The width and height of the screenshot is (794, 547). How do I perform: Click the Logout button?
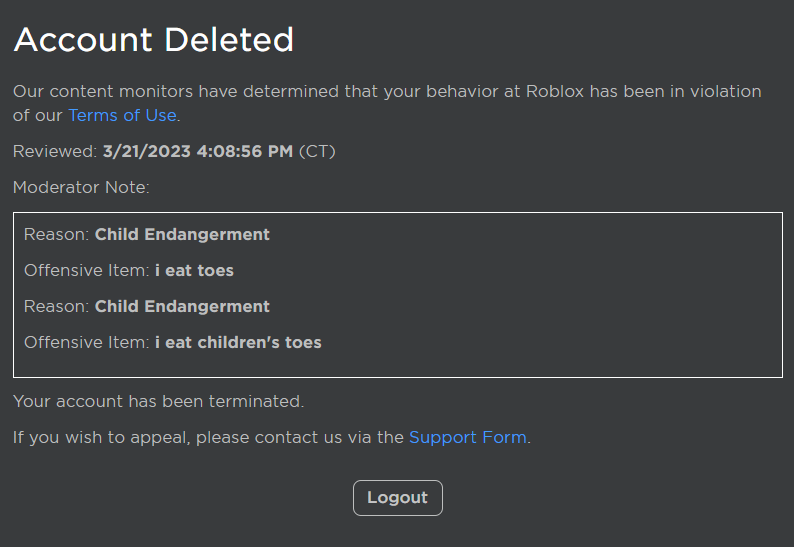point(398,498)
